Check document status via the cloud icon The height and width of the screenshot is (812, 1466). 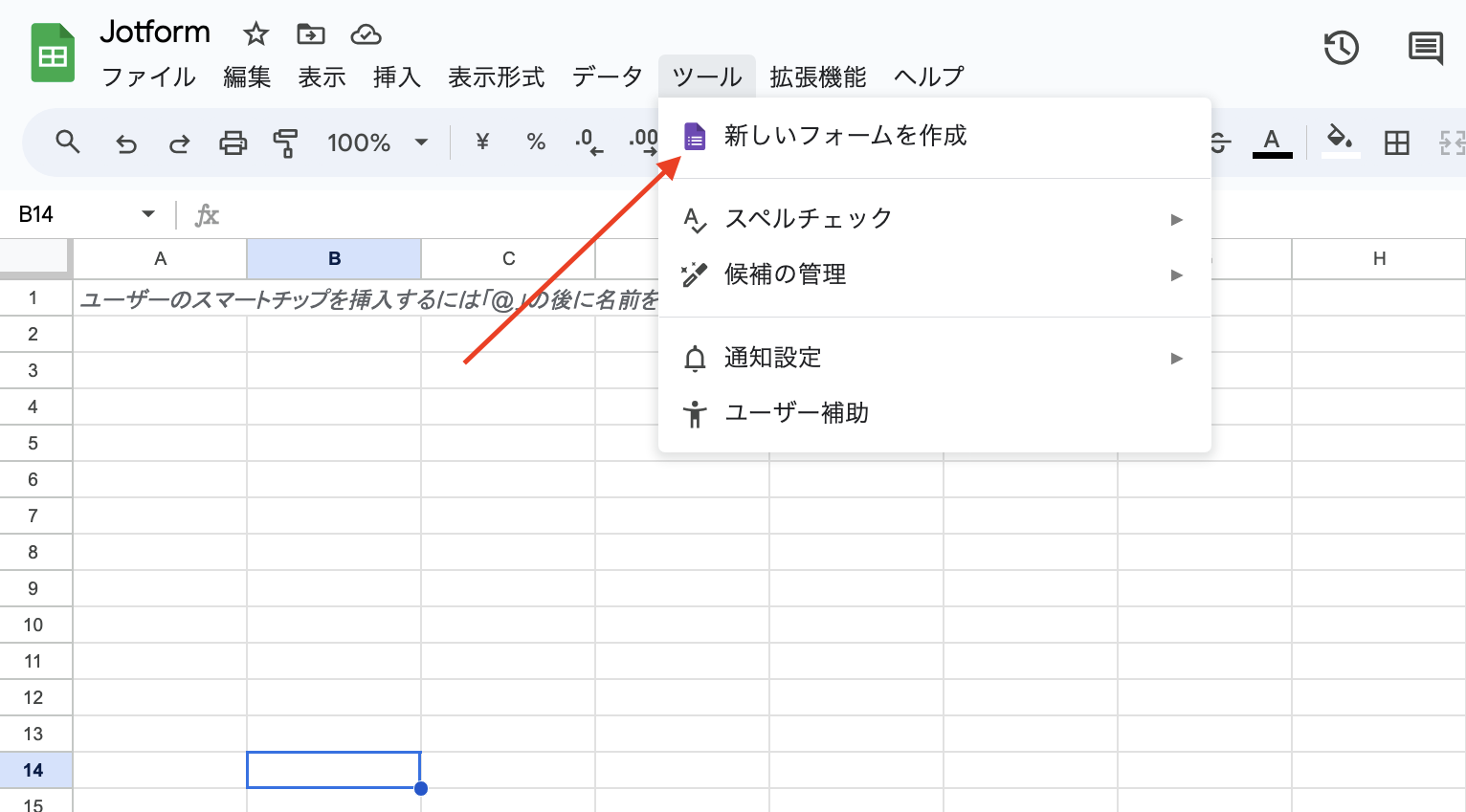click(x=366, y=34)
